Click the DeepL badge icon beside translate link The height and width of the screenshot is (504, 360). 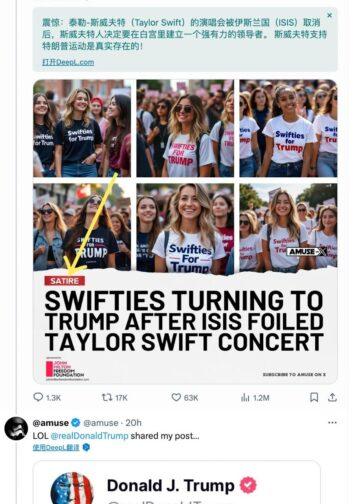click(x=86, y=447)
